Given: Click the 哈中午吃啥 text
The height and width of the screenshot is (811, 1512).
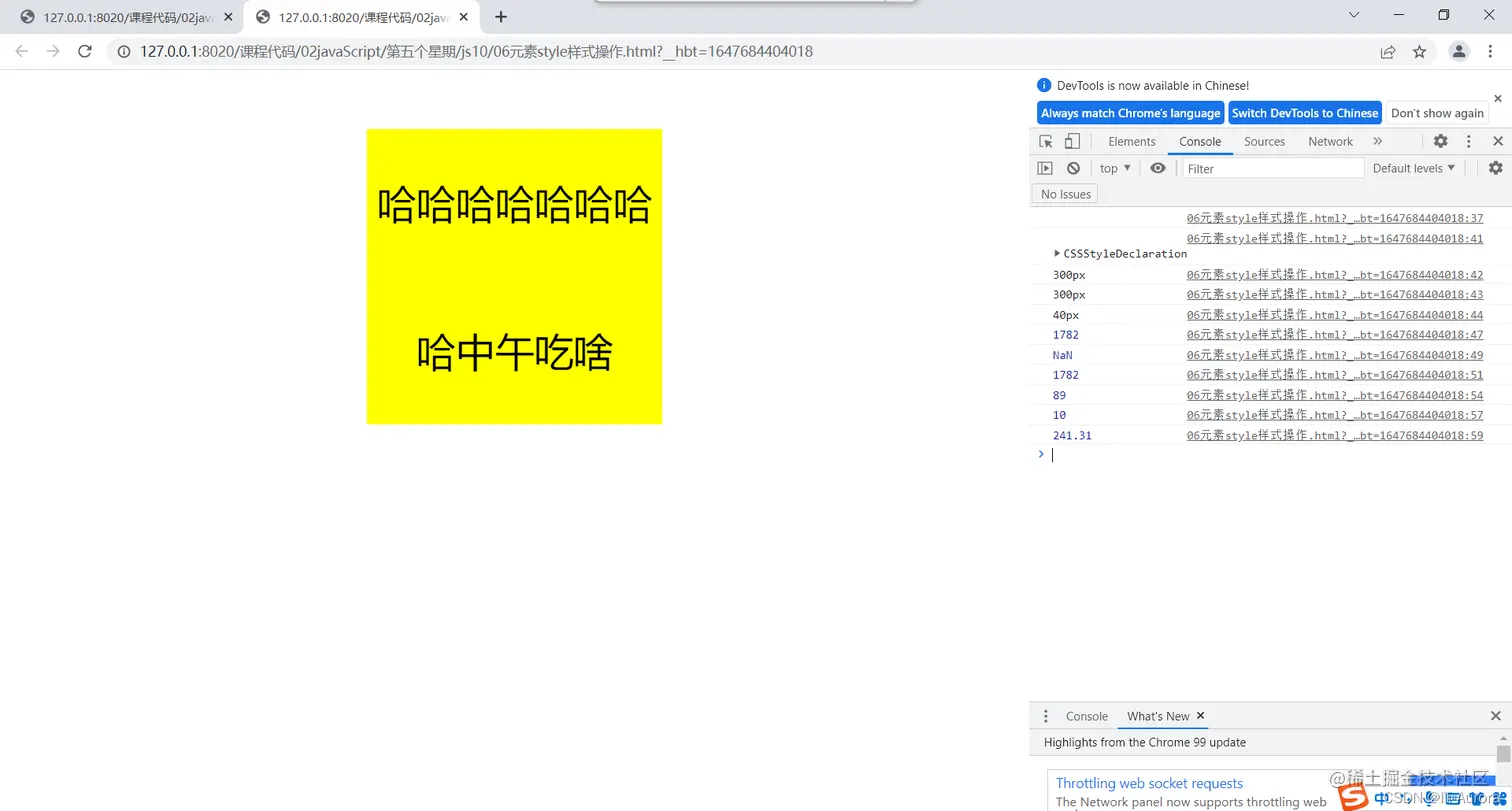Looking at the screenshot, I should 514,353.
